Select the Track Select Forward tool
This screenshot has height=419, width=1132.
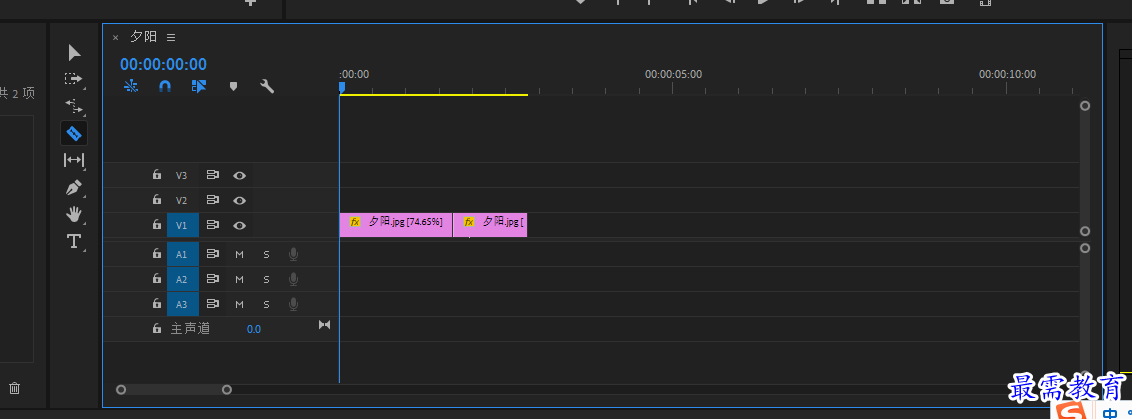pos(74,79)
